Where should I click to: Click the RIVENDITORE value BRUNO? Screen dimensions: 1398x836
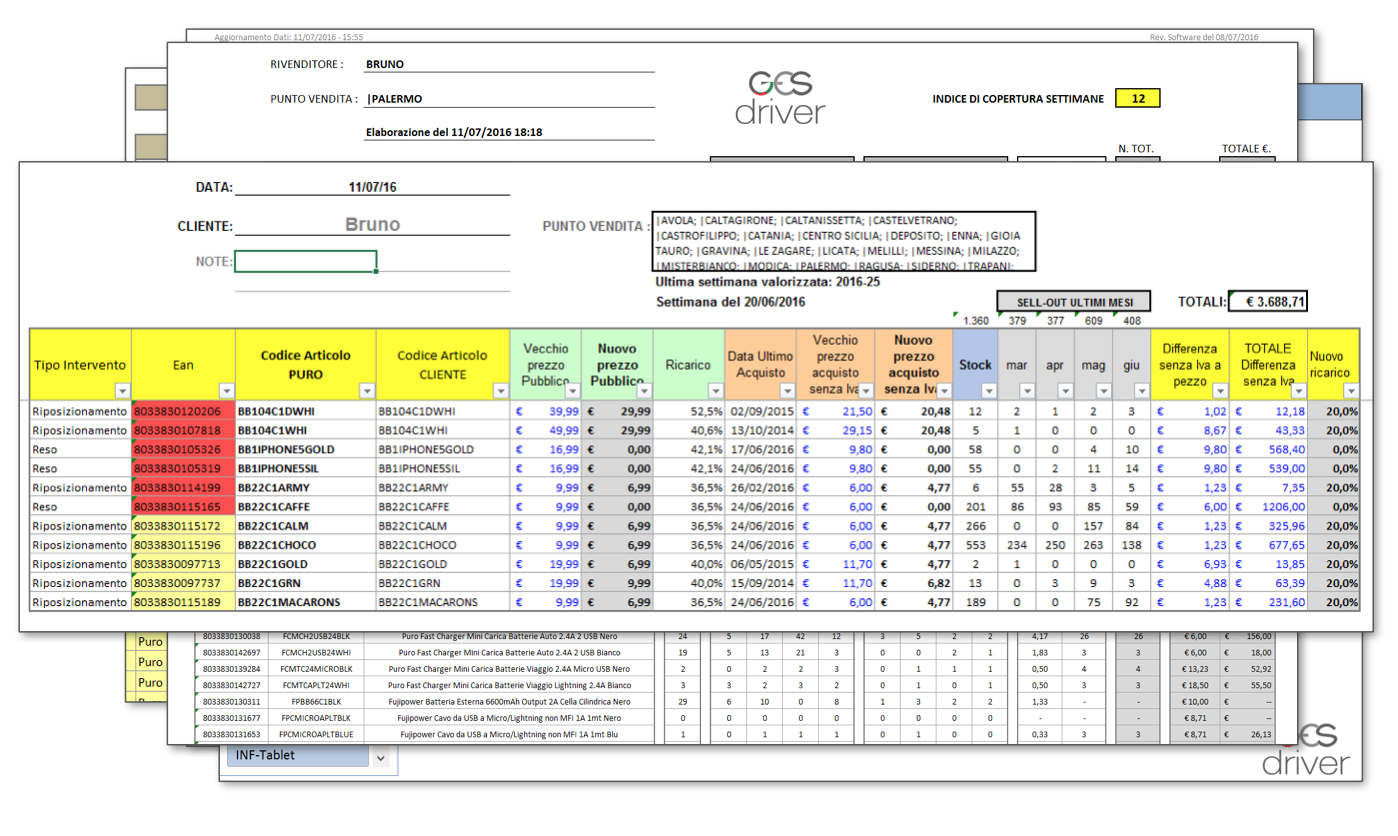click(385, 64)
